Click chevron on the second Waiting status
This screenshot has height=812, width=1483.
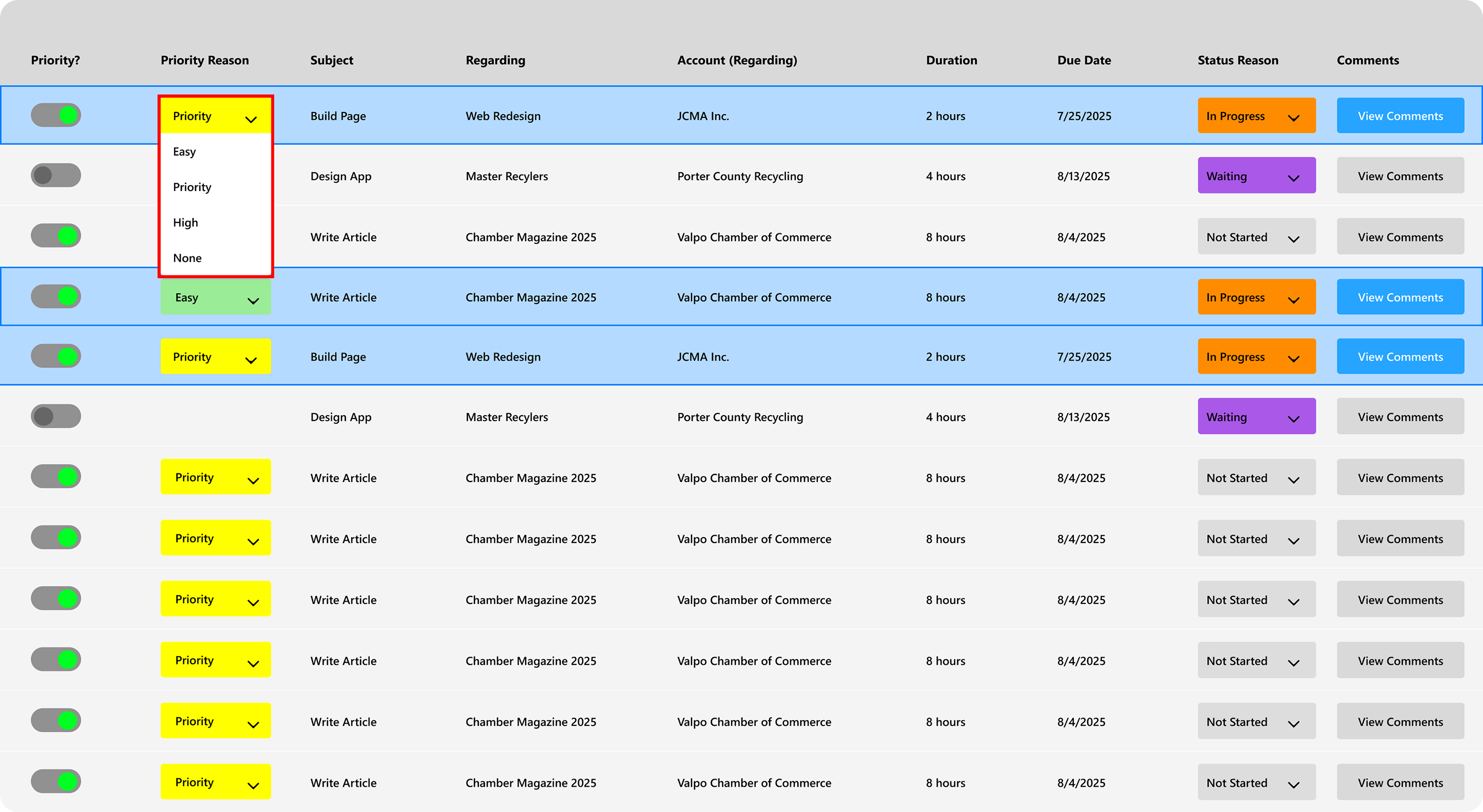pos(1294,418)
